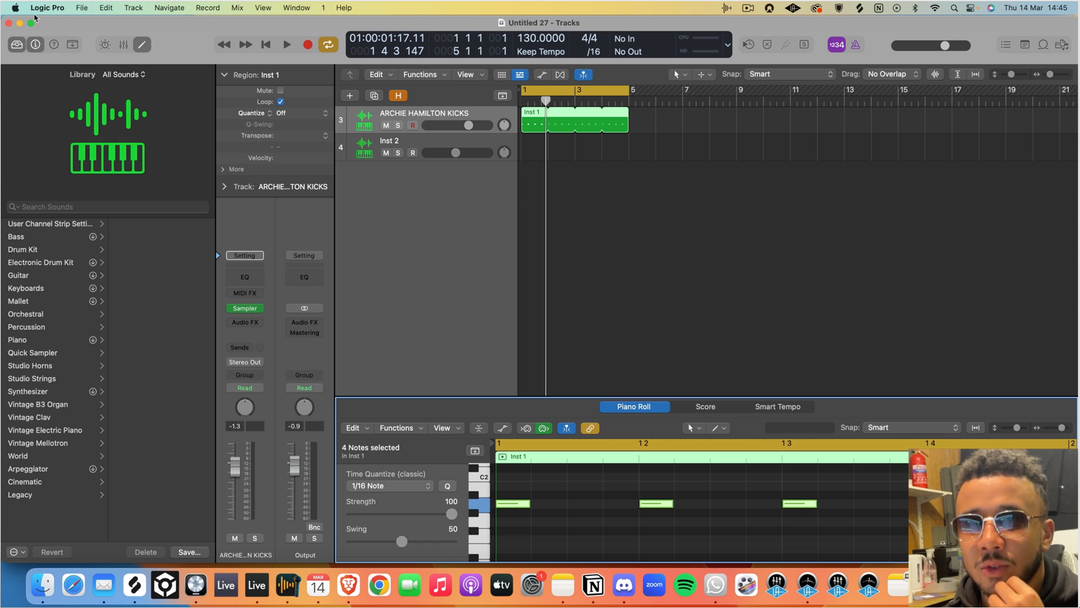
Task: Mute the ARCHIE HAMILTON KICKS track
Action: (386, 126)
